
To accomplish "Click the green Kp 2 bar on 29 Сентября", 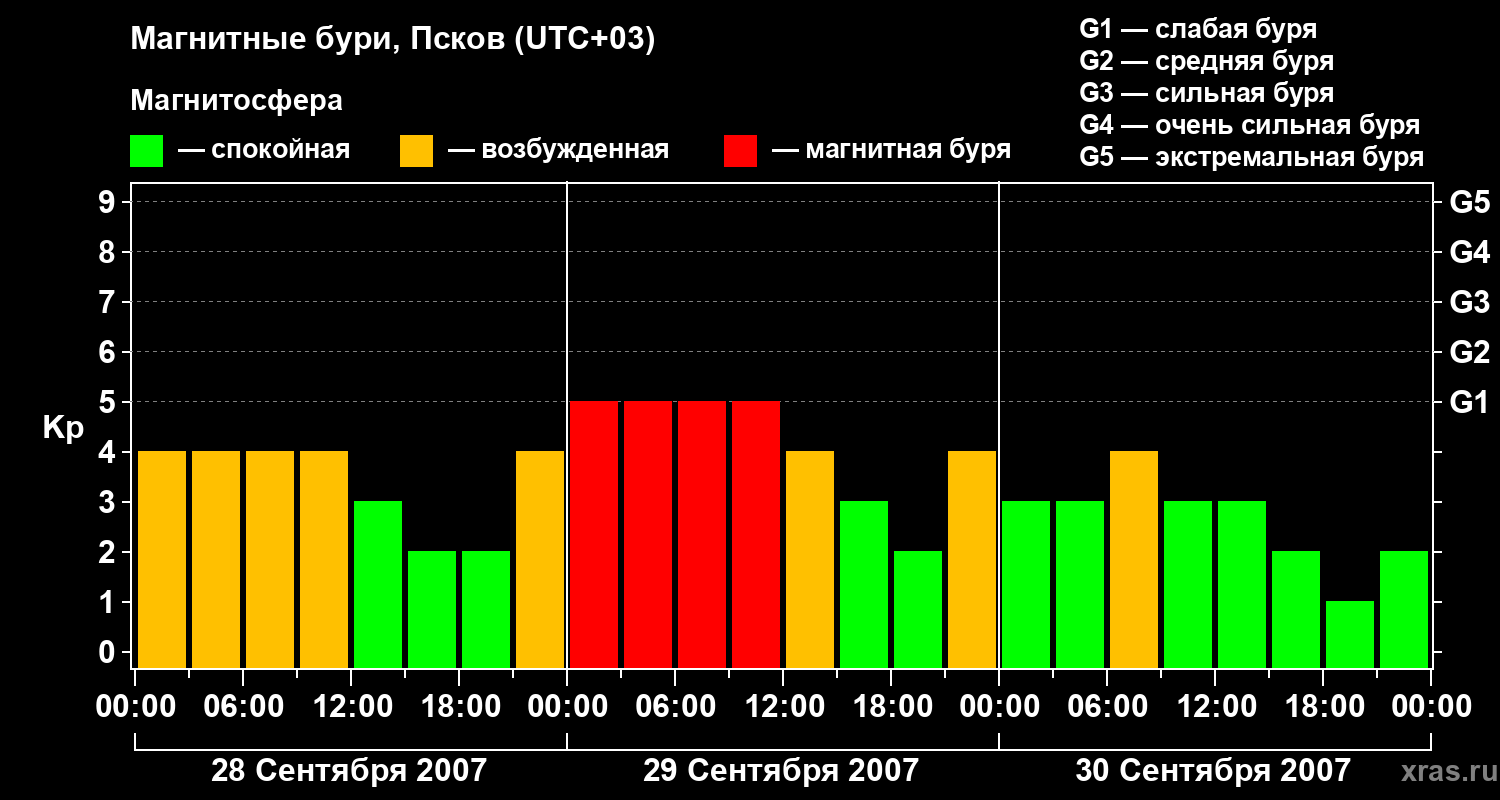I will coord(918,609).
